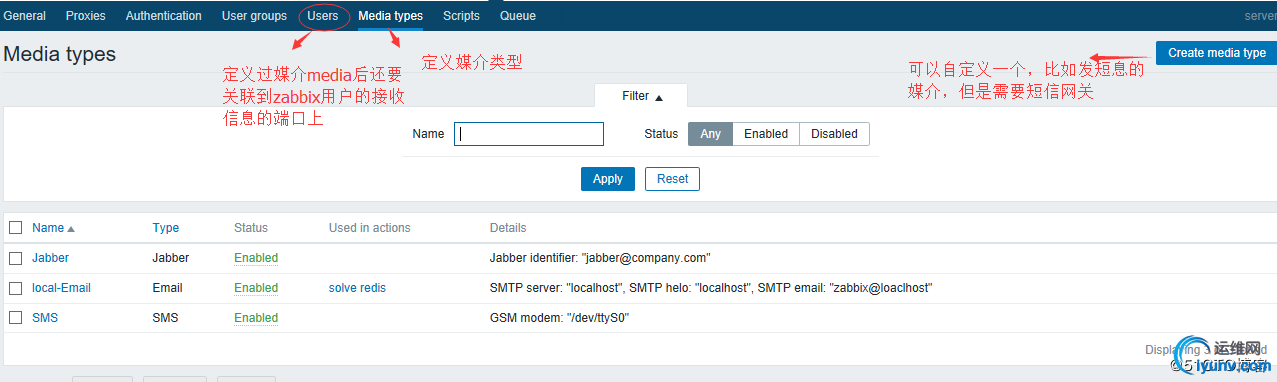Open the Proxies tab
Screen dimensions: 1277x382
pyautogui.click(x=85, y=16)
